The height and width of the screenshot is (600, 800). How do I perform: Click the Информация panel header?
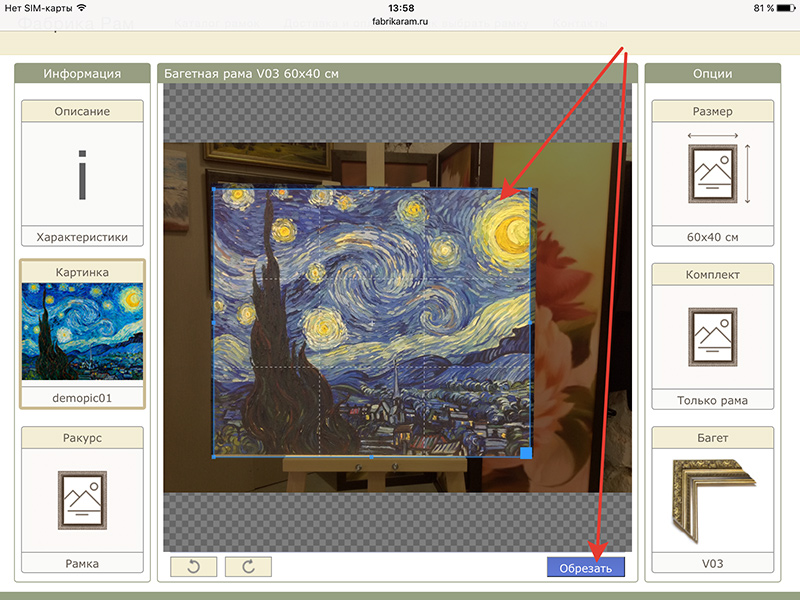[x=82, y=73]
